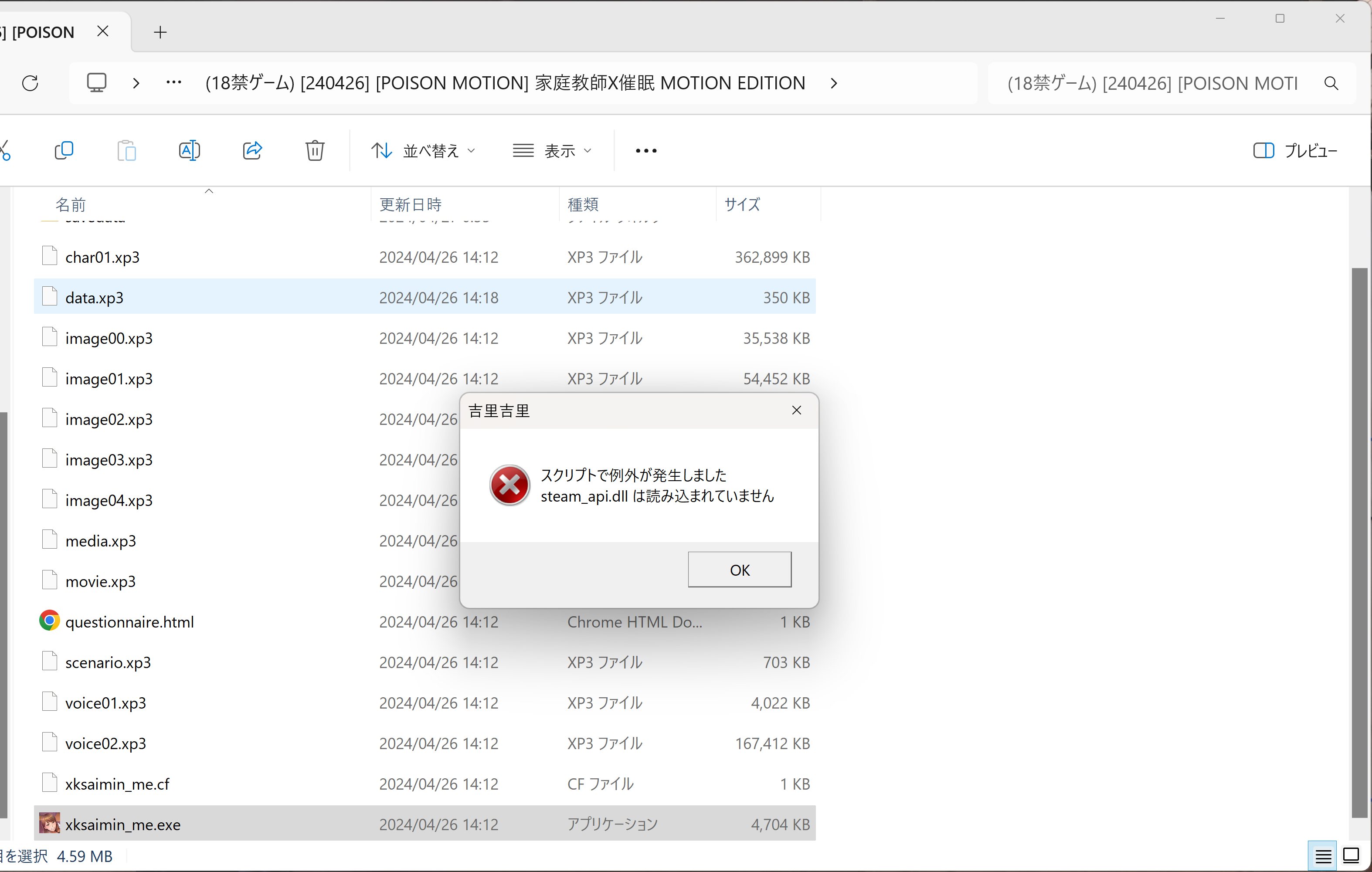Image resolution: width=1372 pixels, height=872 pixels.
Task: Click the Copy icon in toolbar
Action: [64, 151]
